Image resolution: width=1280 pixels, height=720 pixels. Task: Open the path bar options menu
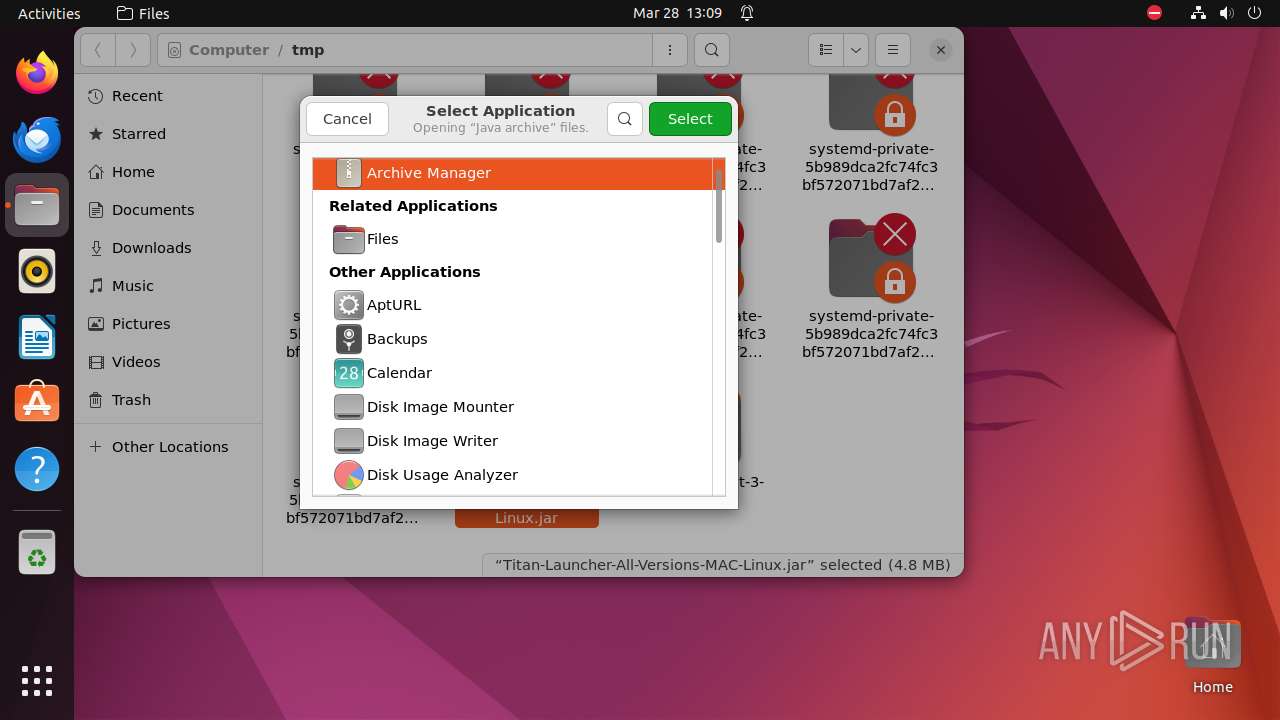pos(669,50)
